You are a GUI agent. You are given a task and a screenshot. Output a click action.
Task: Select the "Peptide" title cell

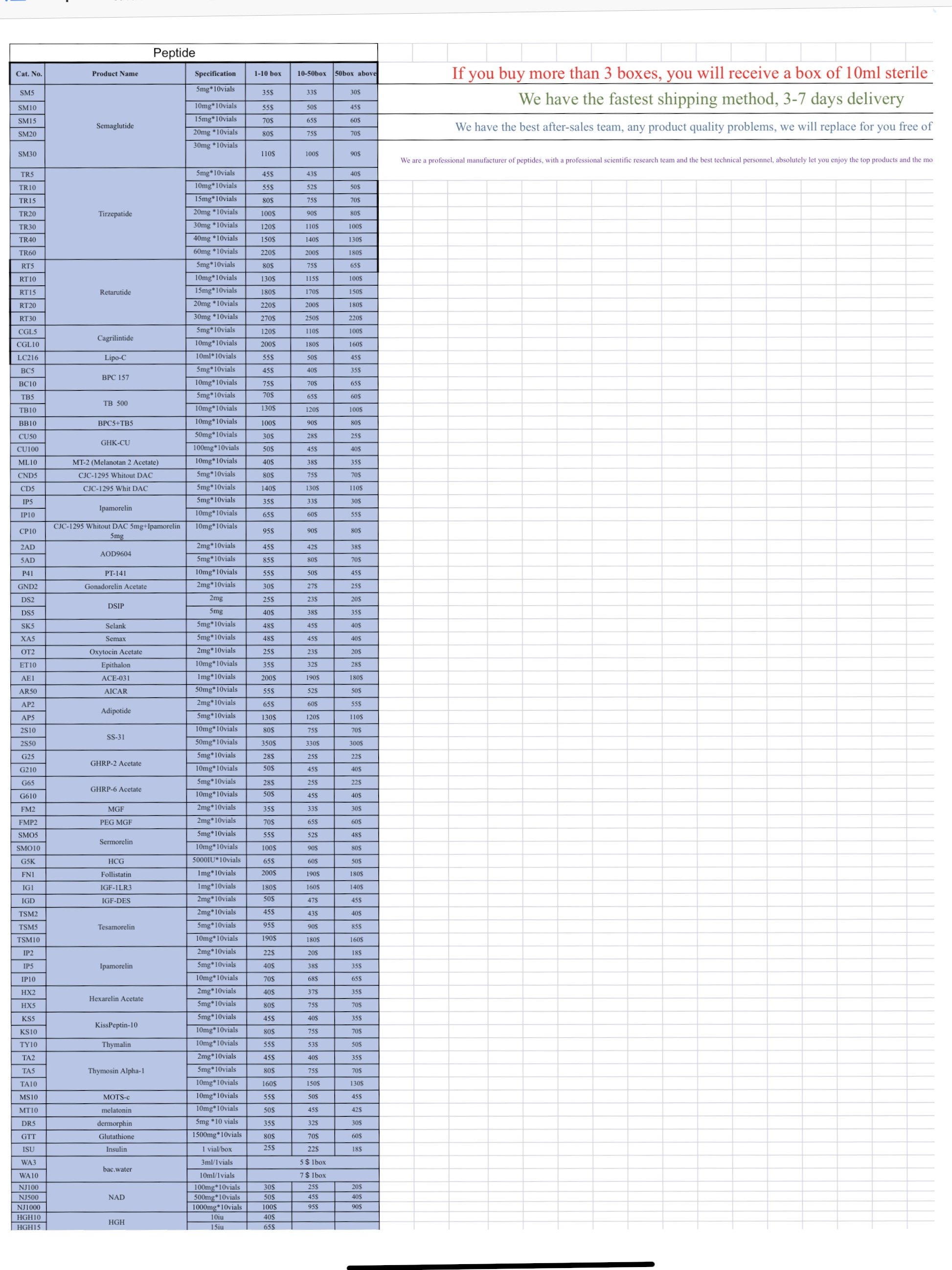(x=194, y=53)
